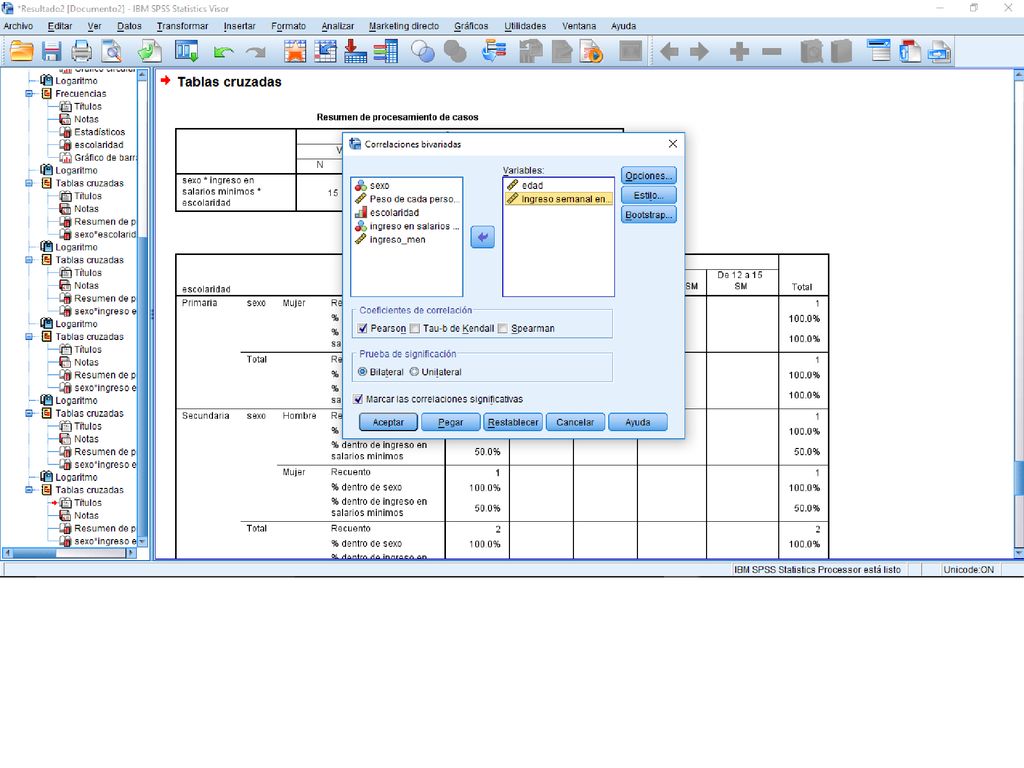
Task: Open the Analizar menu
Action: tap(338, 26)
